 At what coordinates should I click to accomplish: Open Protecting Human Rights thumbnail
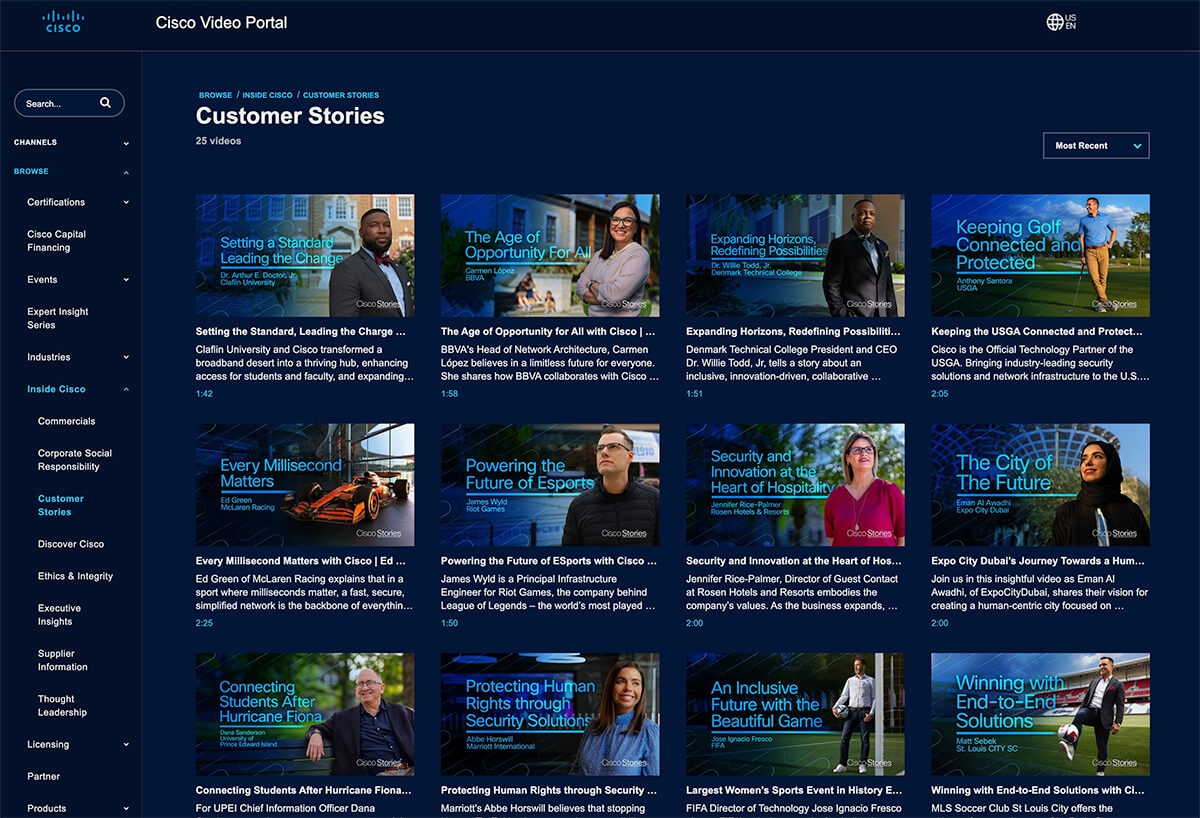pyautogui.click(x=550, y=714)
